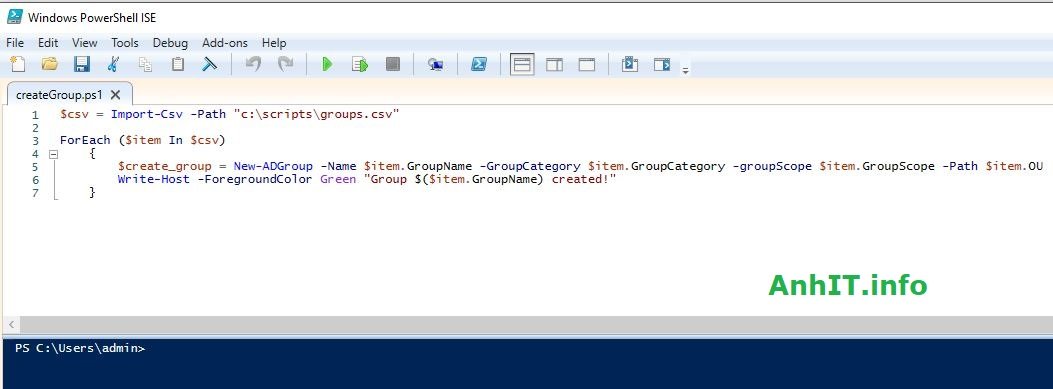The height and width of the screenshot is (389, 1053).
Task: Open the Help menu
Action: click(x=274, y=42)
